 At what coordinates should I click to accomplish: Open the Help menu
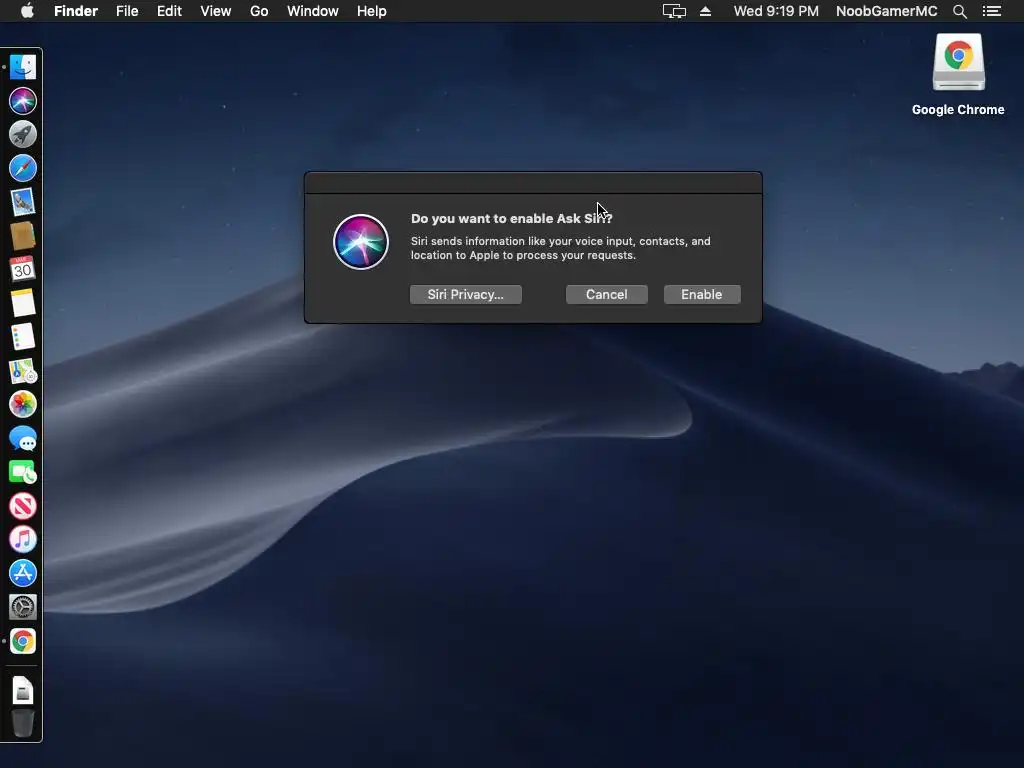(x=372, y=11)
